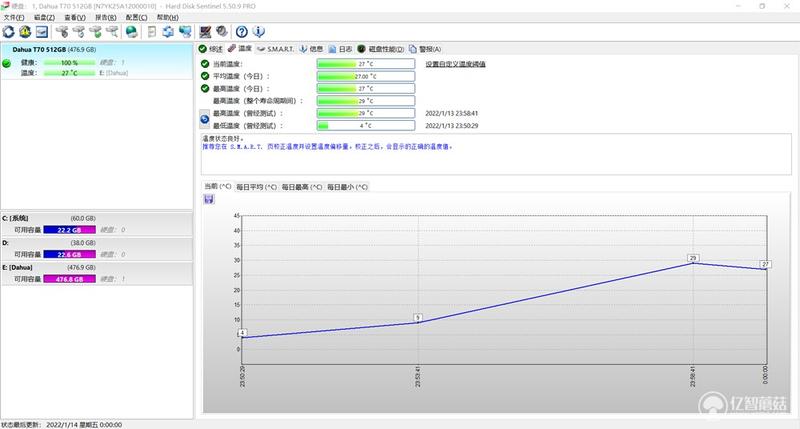Screen dimensions: 800x429
Task: Click the green globe toolbar icon
Action: click(x=132, y=32)
